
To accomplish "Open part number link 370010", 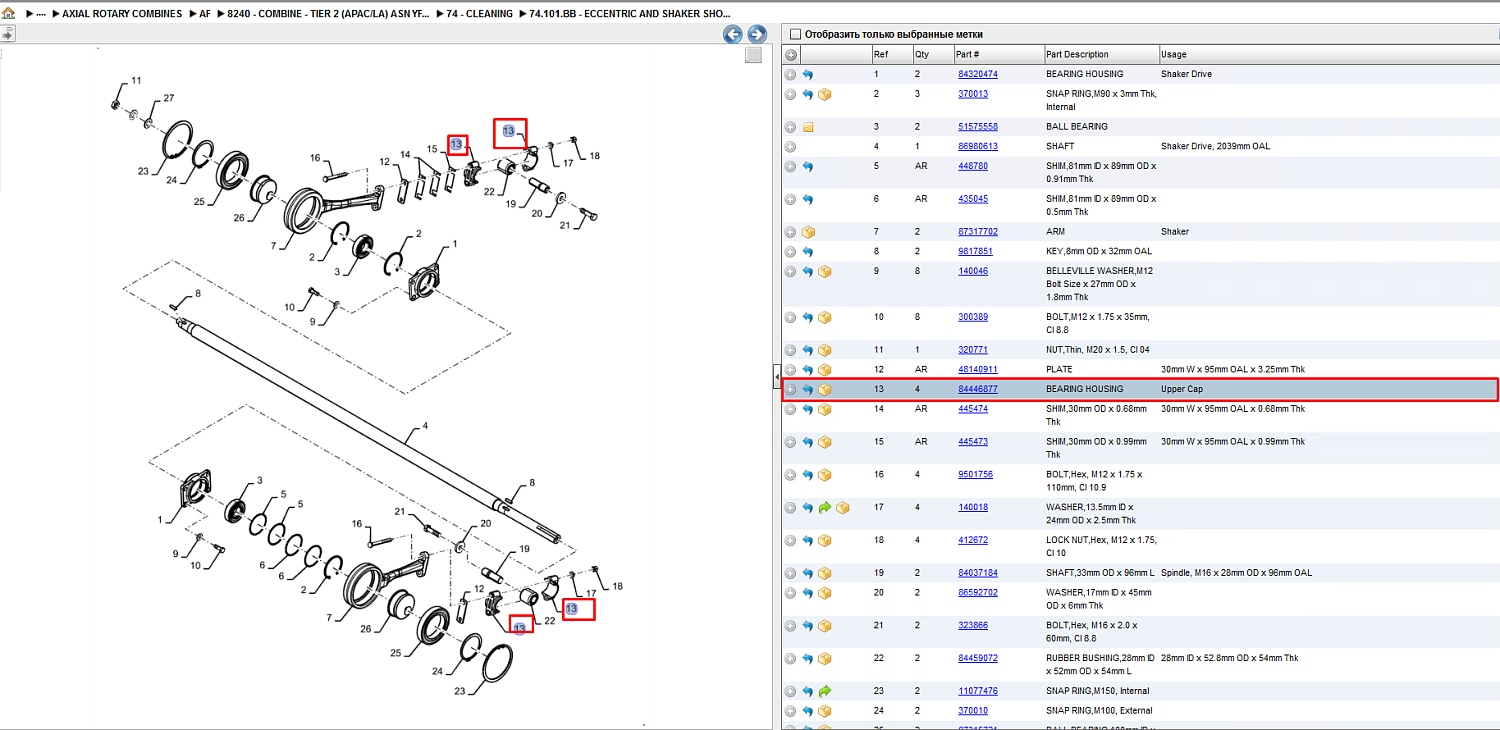I will pyautogui.click(x=973, y=711).
